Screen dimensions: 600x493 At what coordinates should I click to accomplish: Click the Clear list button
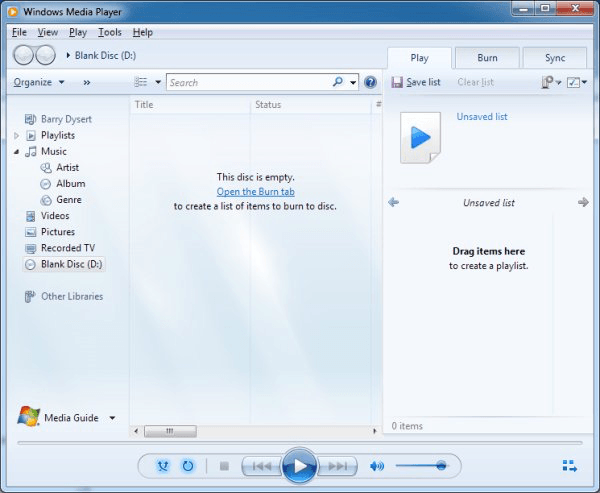(475, 82)
